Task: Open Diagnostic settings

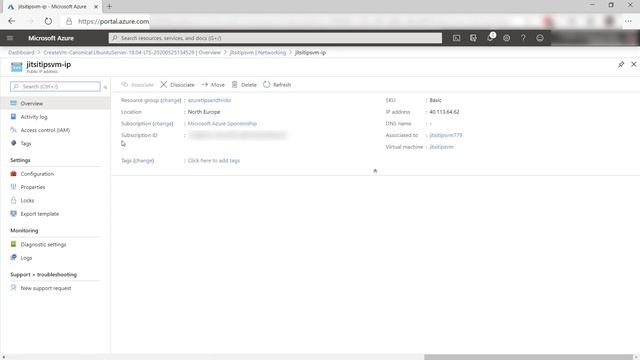Action: [43, 244]
